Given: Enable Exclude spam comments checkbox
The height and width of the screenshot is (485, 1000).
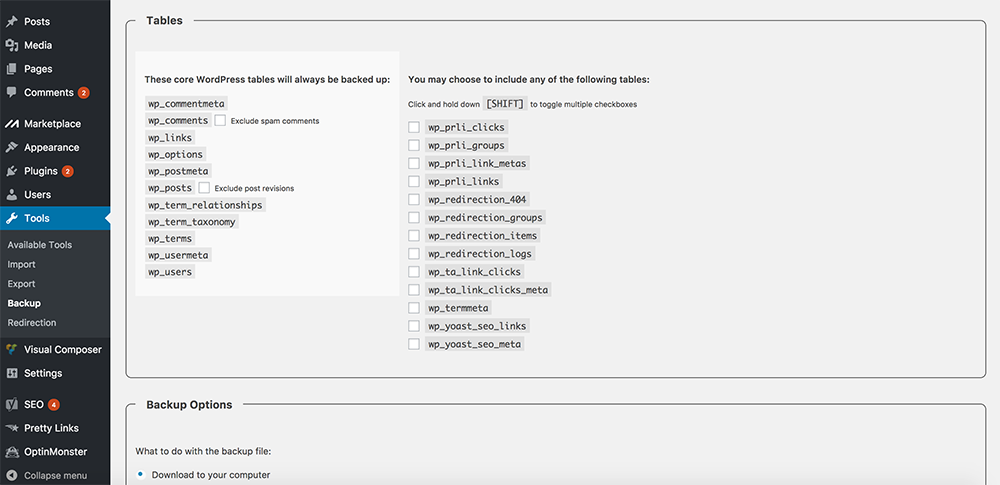Looking at the screenshot, I should [220, 120].
